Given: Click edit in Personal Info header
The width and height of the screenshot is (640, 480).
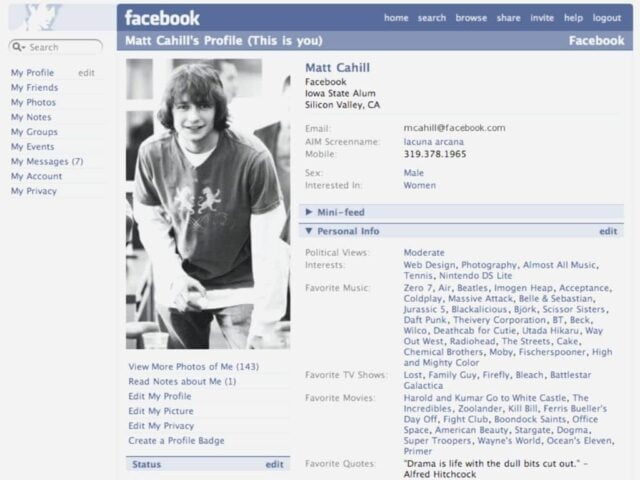Looking at the screenshot, I should pos(608,231).
